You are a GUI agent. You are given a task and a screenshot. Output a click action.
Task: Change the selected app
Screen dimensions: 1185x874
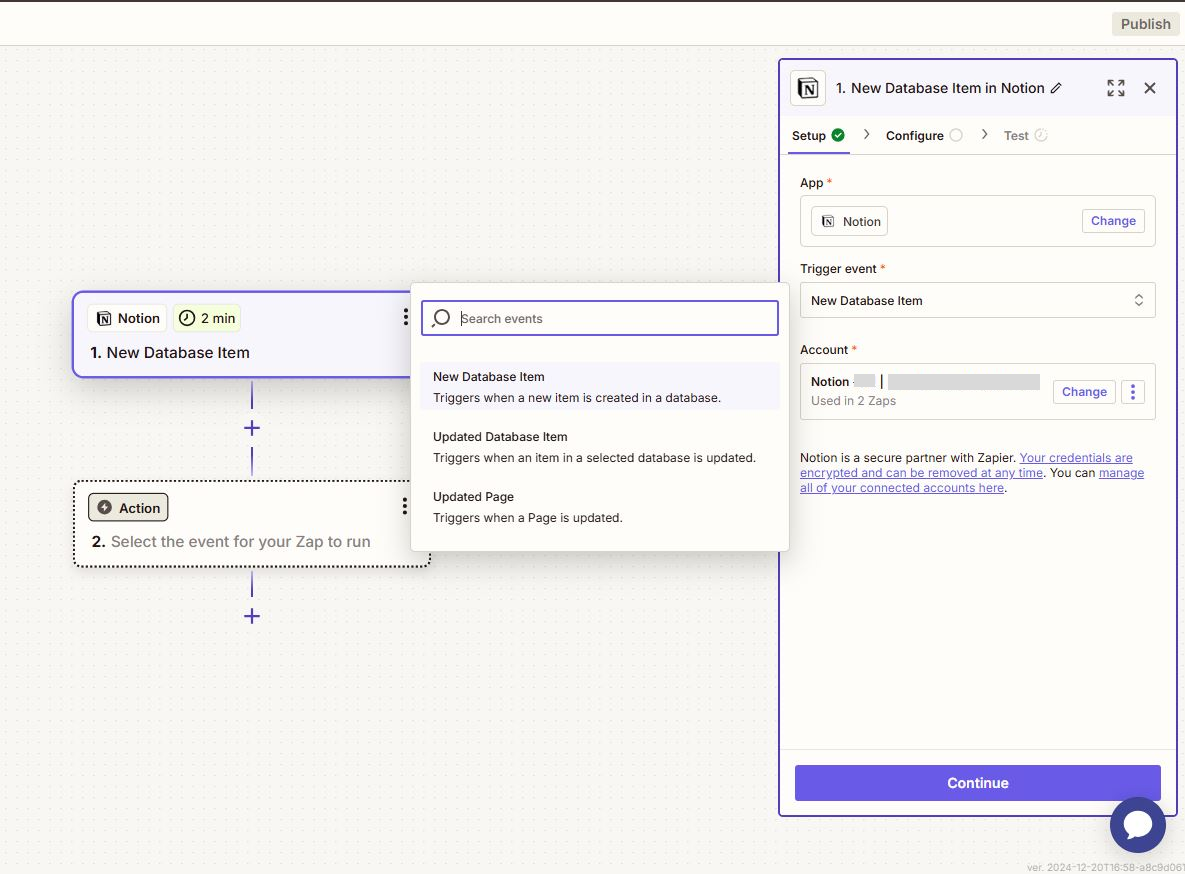(x=1113, y=221)
